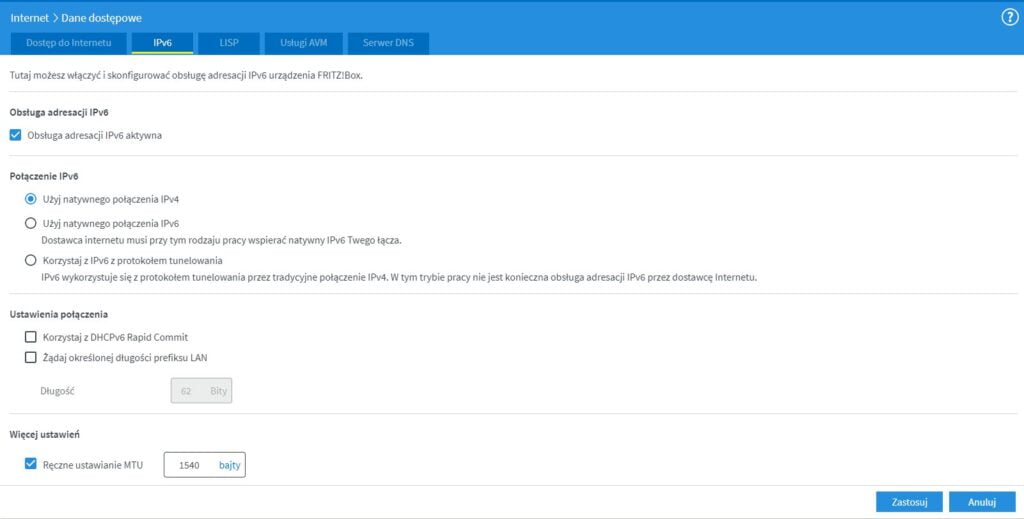The height and width of the screenshot is (519, 1024).
Task: Select Użyj natywnego połączenia IPv6 radio
Action: pos(30,223)
